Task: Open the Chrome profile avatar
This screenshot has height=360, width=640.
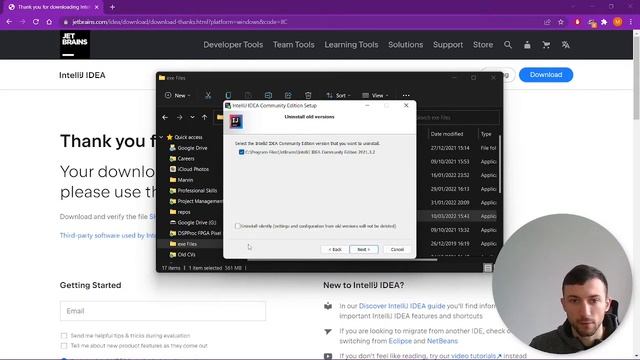Action: 618,22
